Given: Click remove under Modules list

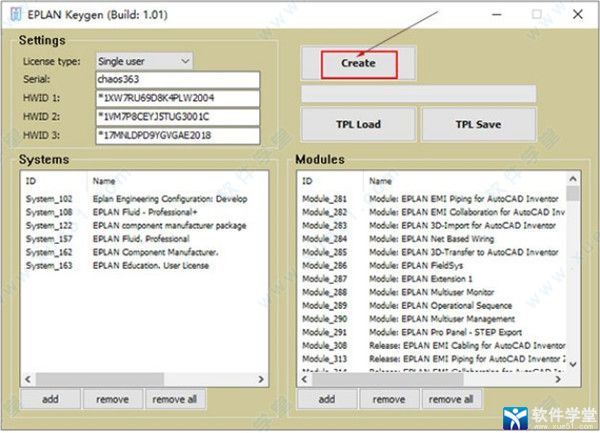Looking at the screenshot, I should click(x=389, y=399).
